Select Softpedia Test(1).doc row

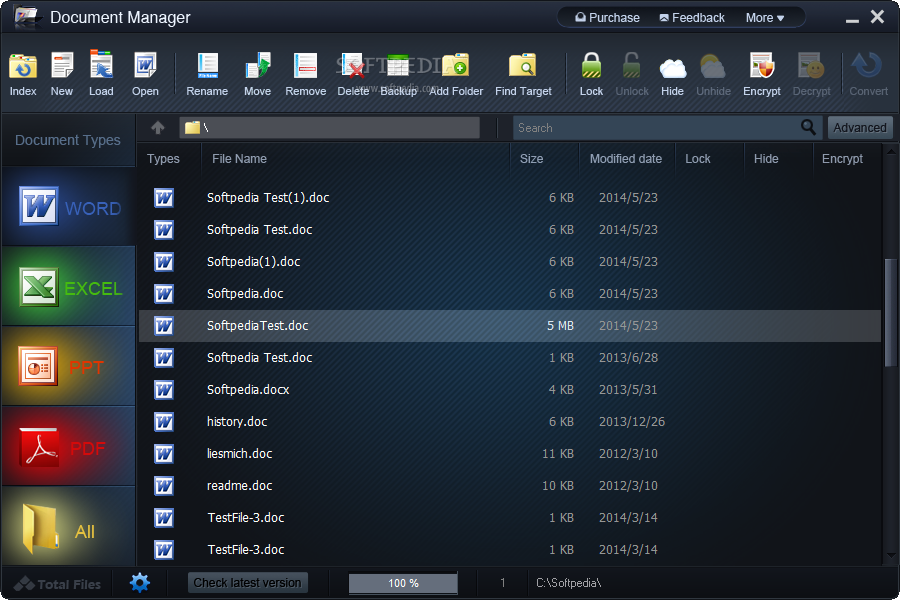pyautogui.click(x=510, y=198)
